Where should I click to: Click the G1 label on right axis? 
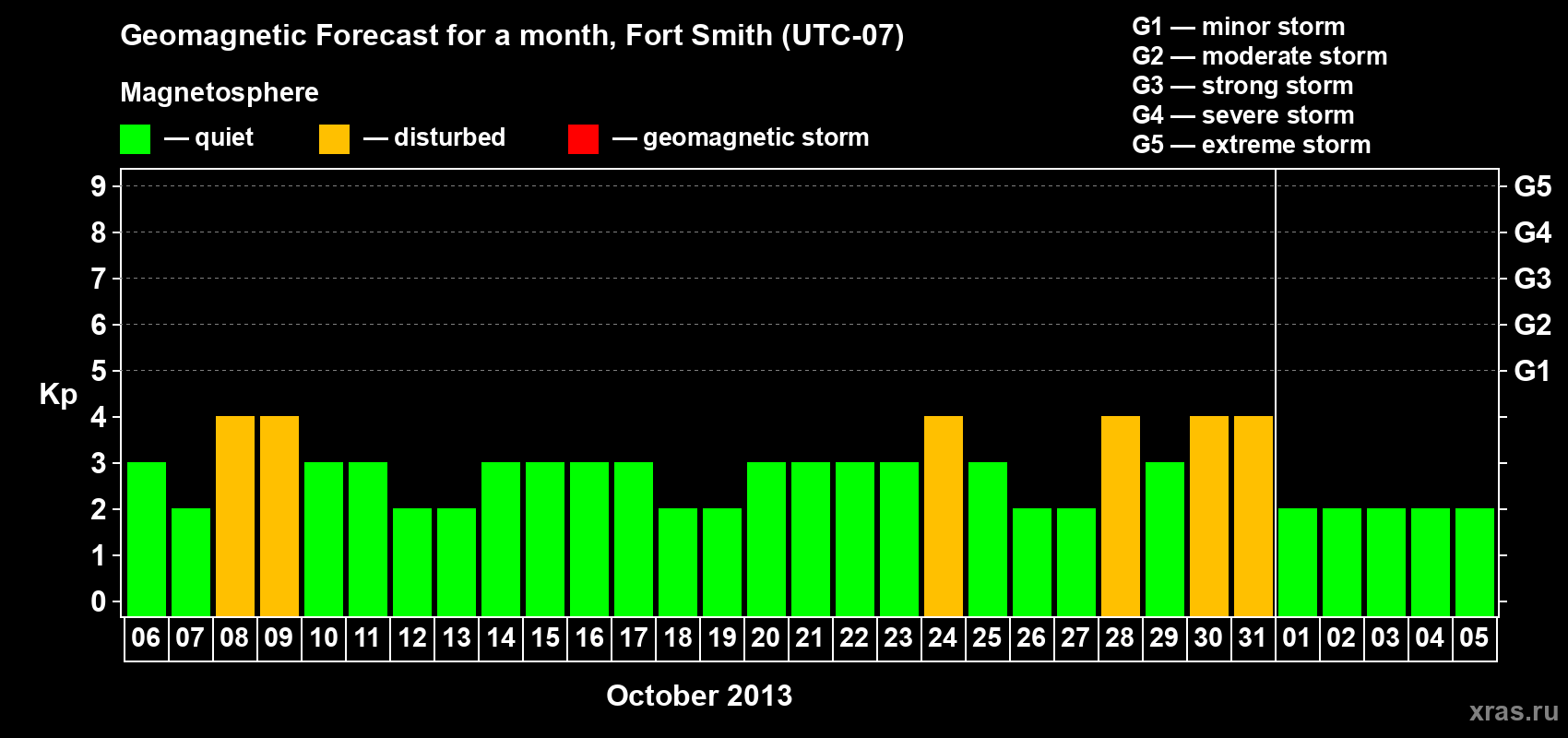click(x=1533, y=371)
